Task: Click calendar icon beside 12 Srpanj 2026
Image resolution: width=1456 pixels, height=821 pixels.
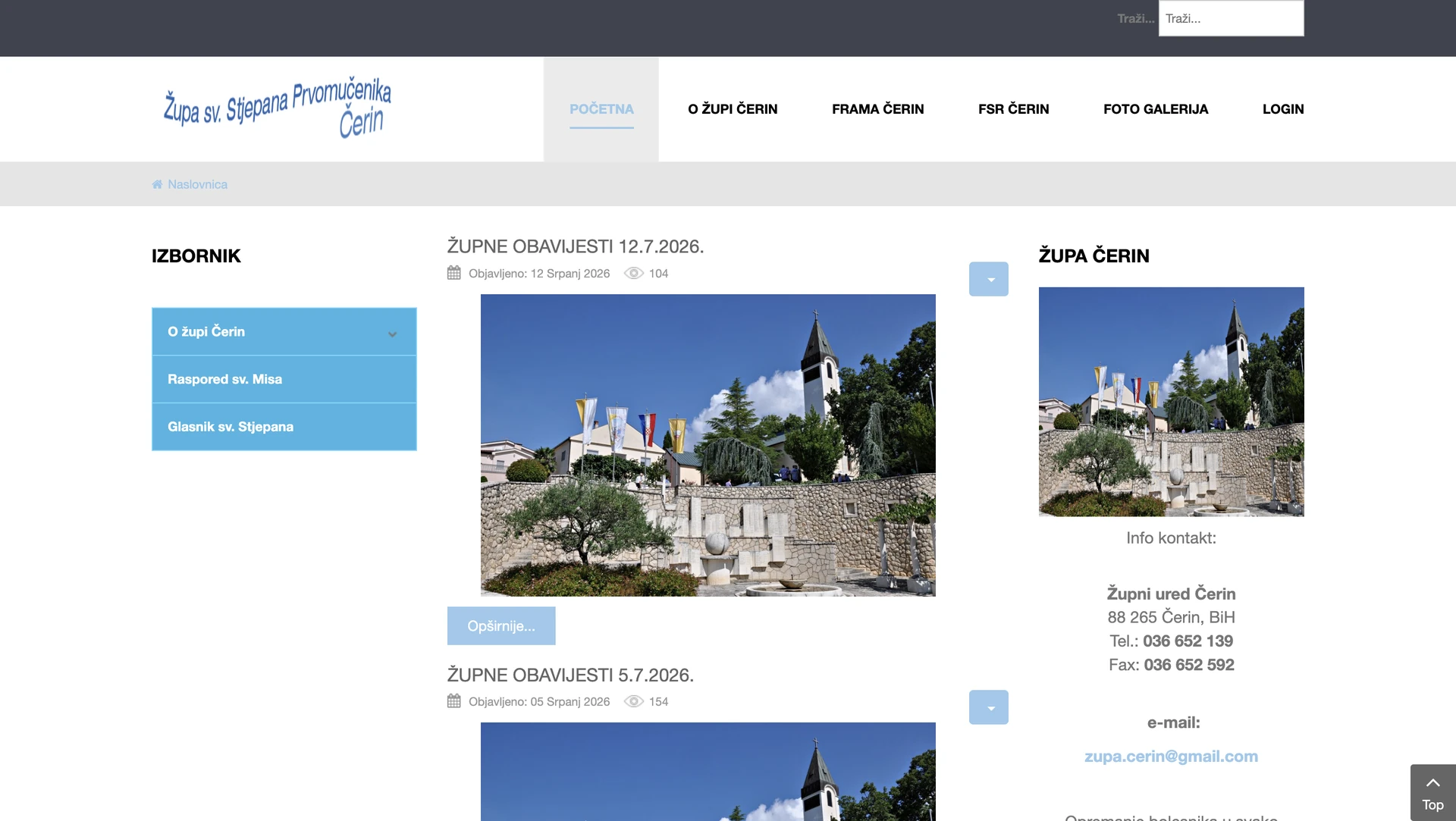Action: click(454, 273)
